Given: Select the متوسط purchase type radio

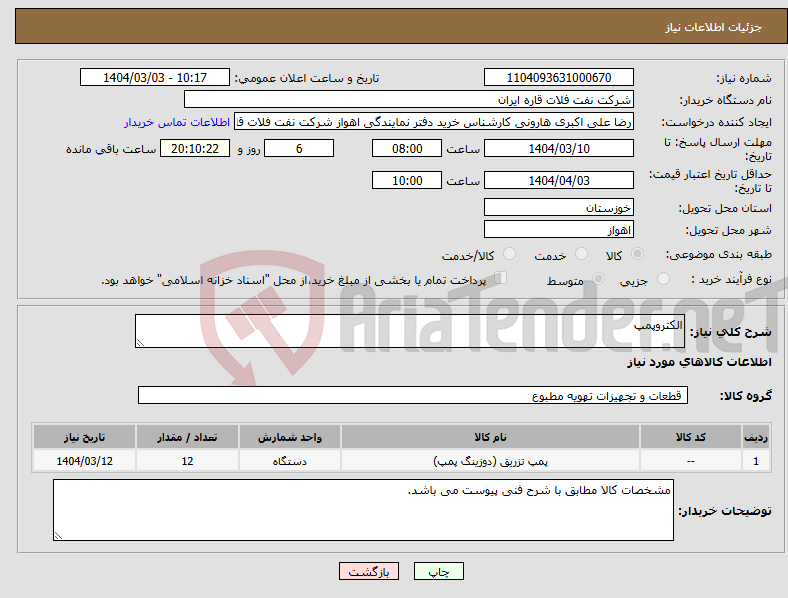Looking at the screenshot, I should 598,278.
